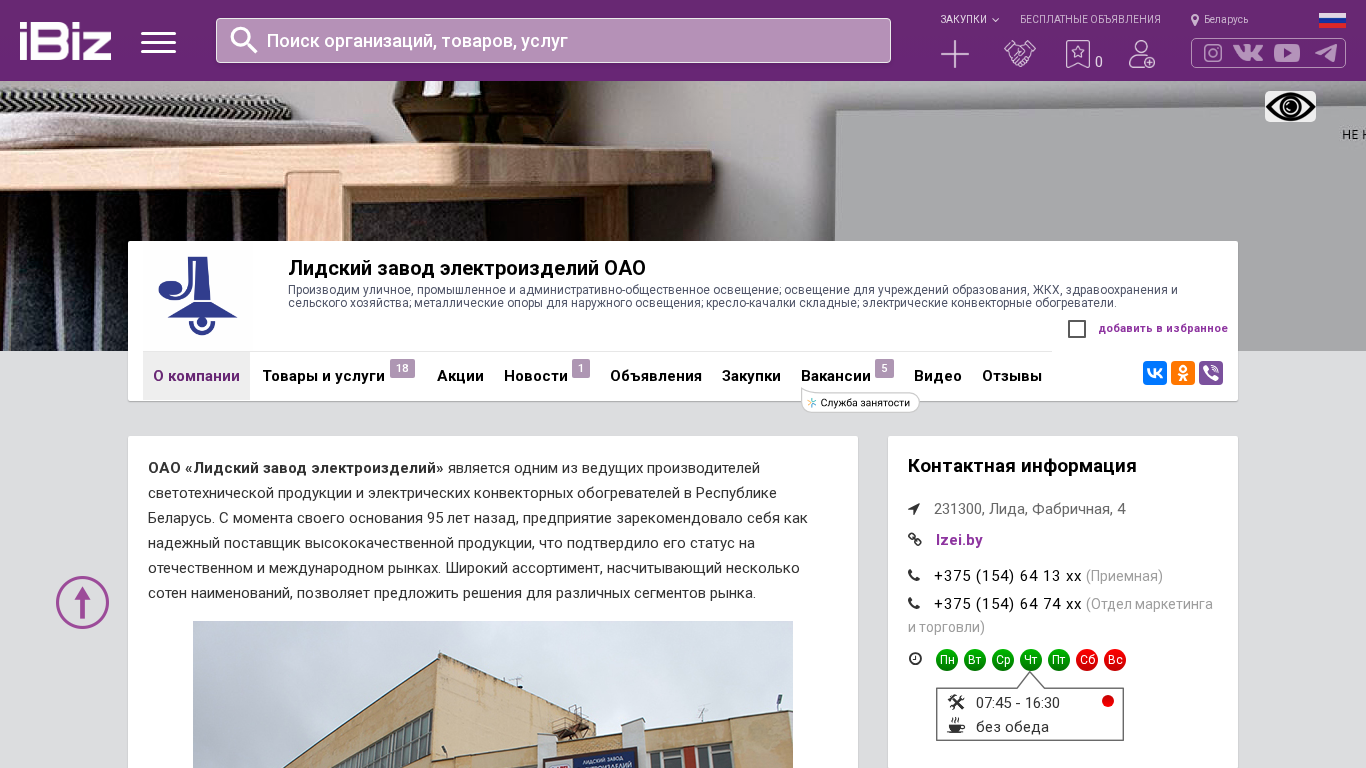Reveal the Приемная phone number

tap(1008, 576)
